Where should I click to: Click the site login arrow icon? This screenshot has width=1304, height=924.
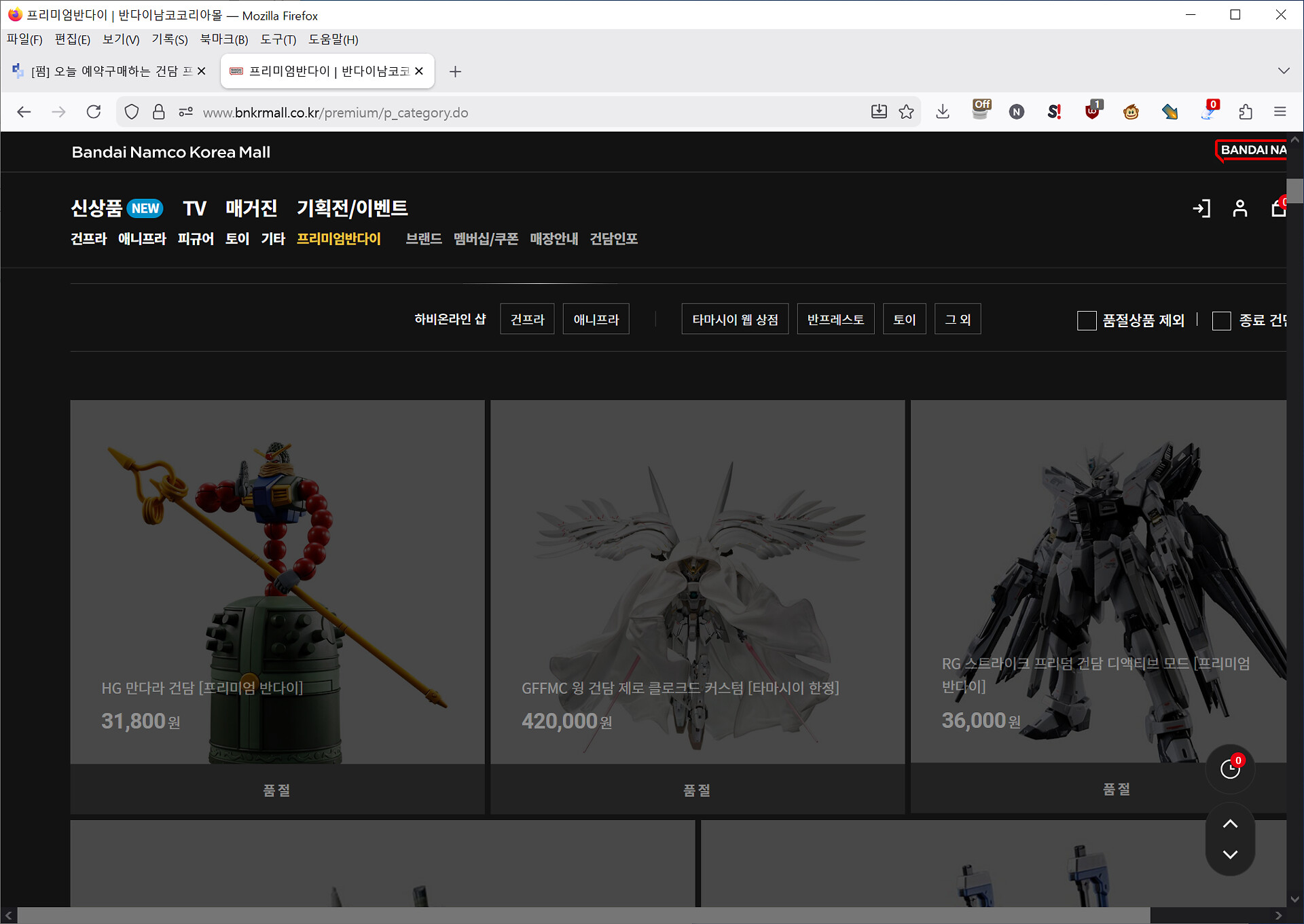[1201, 208]
